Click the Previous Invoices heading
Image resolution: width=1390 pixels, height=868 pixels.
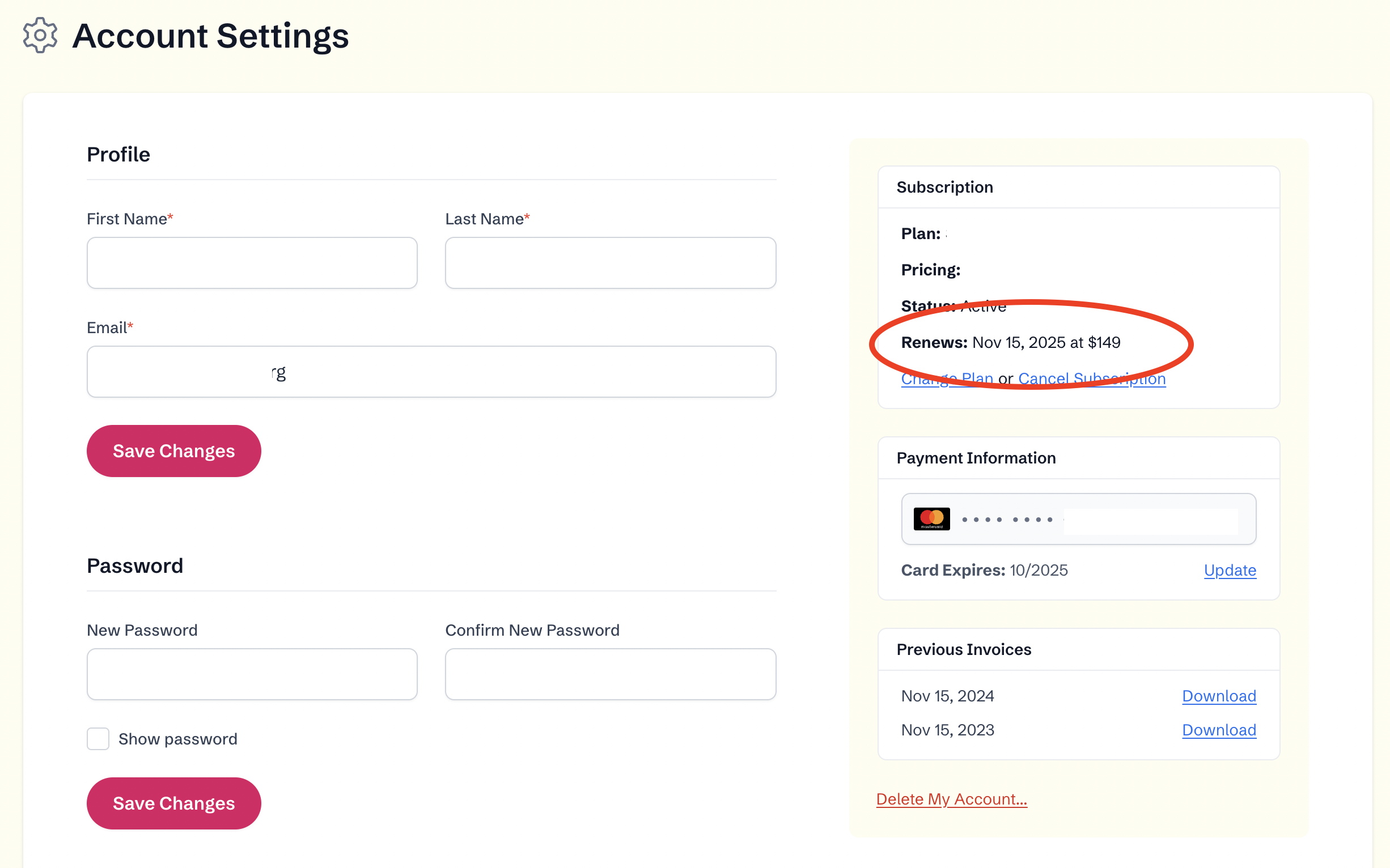point(963,649)
